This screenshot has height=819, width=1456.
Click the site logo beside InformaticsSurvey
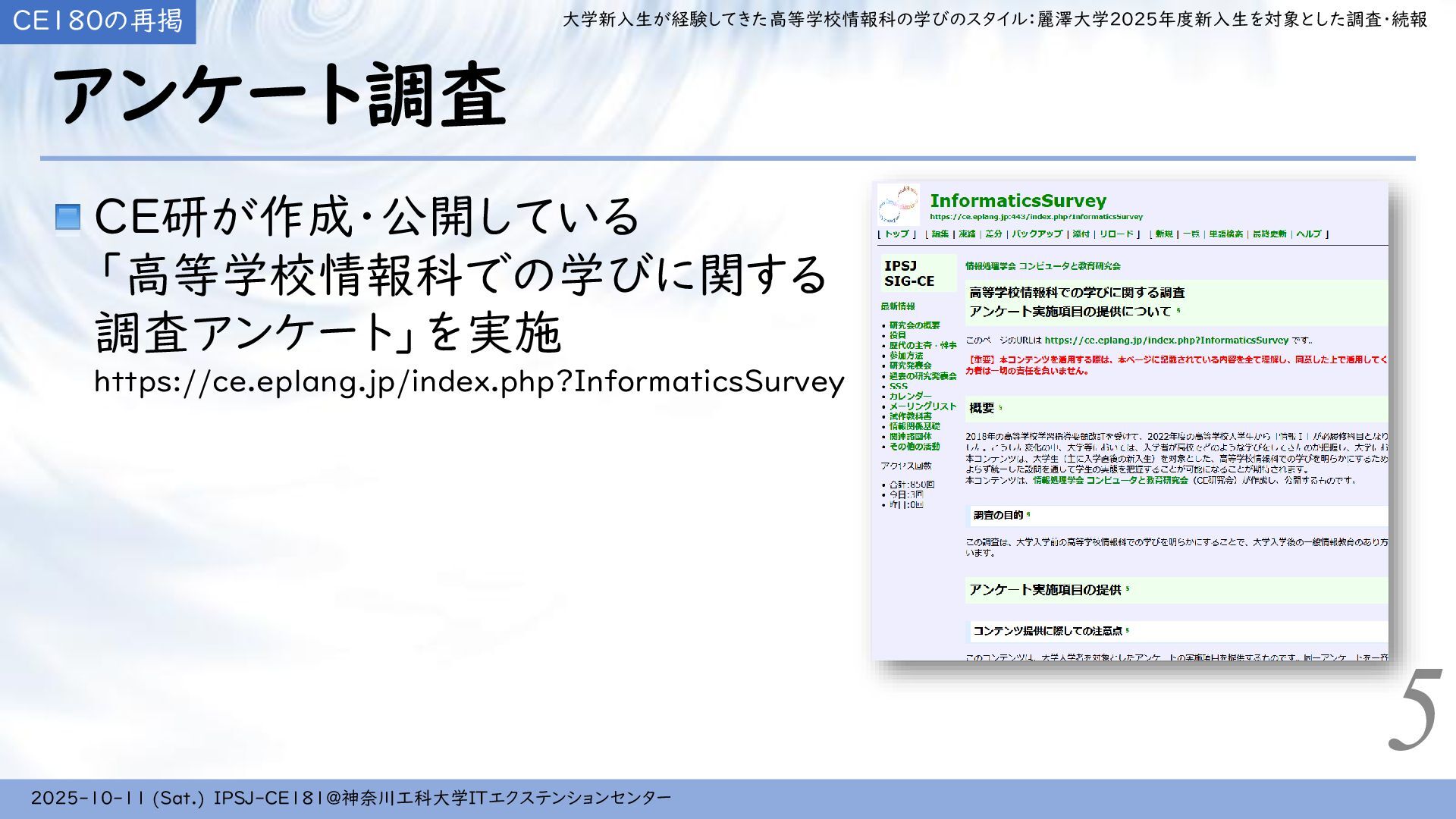(x=899, y=205)
